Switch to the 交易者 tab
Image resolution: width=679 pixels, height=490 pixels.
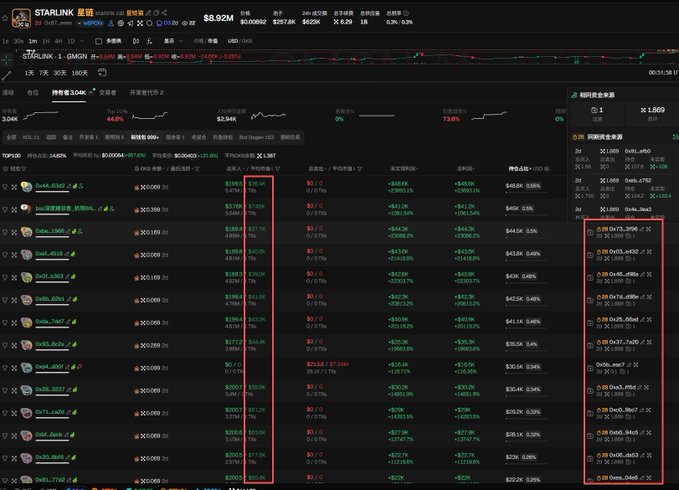pyautogui.click(x=107, y=93)
